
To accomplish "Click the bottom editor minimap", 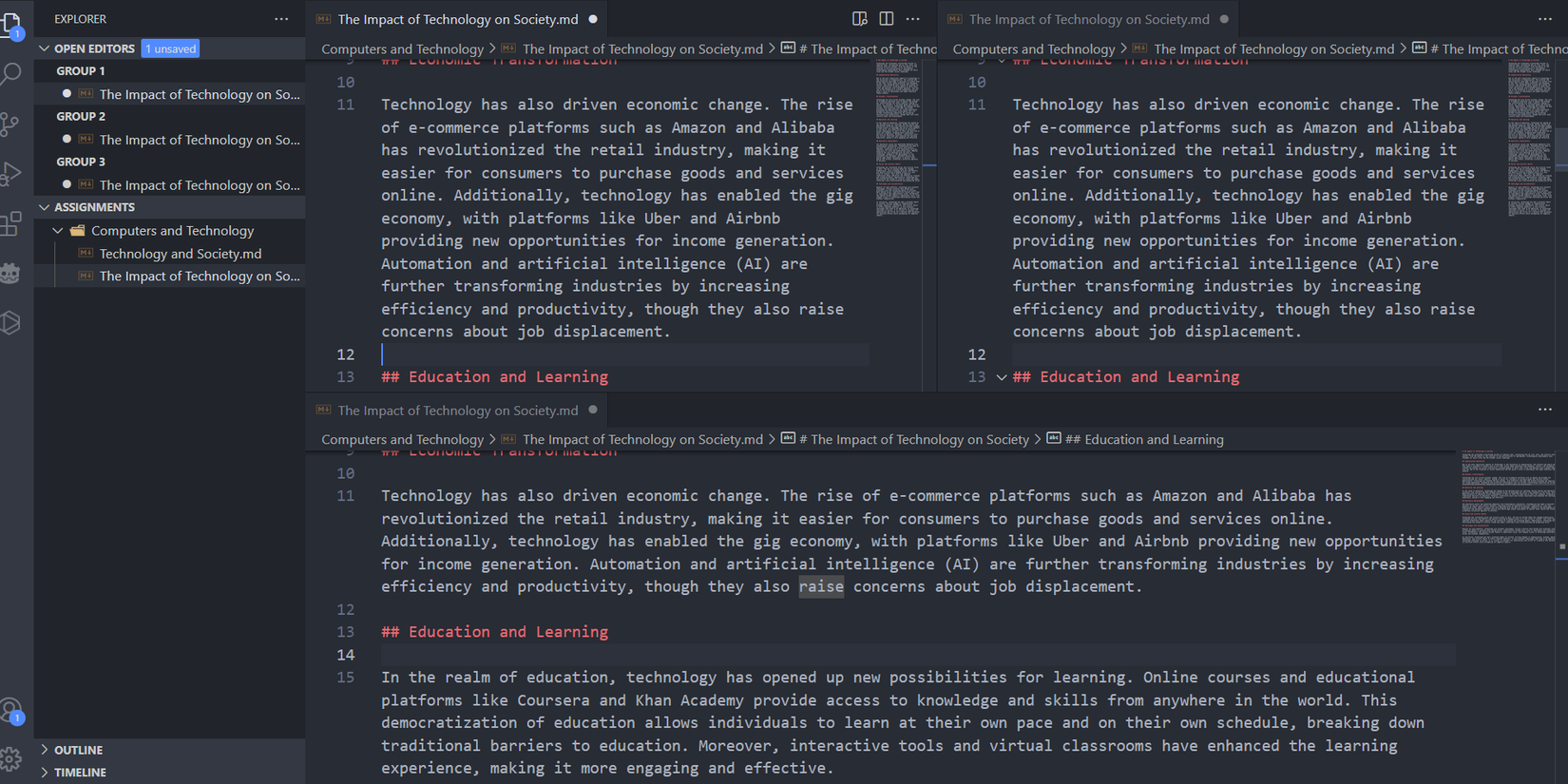I will tap(1508, 497).
